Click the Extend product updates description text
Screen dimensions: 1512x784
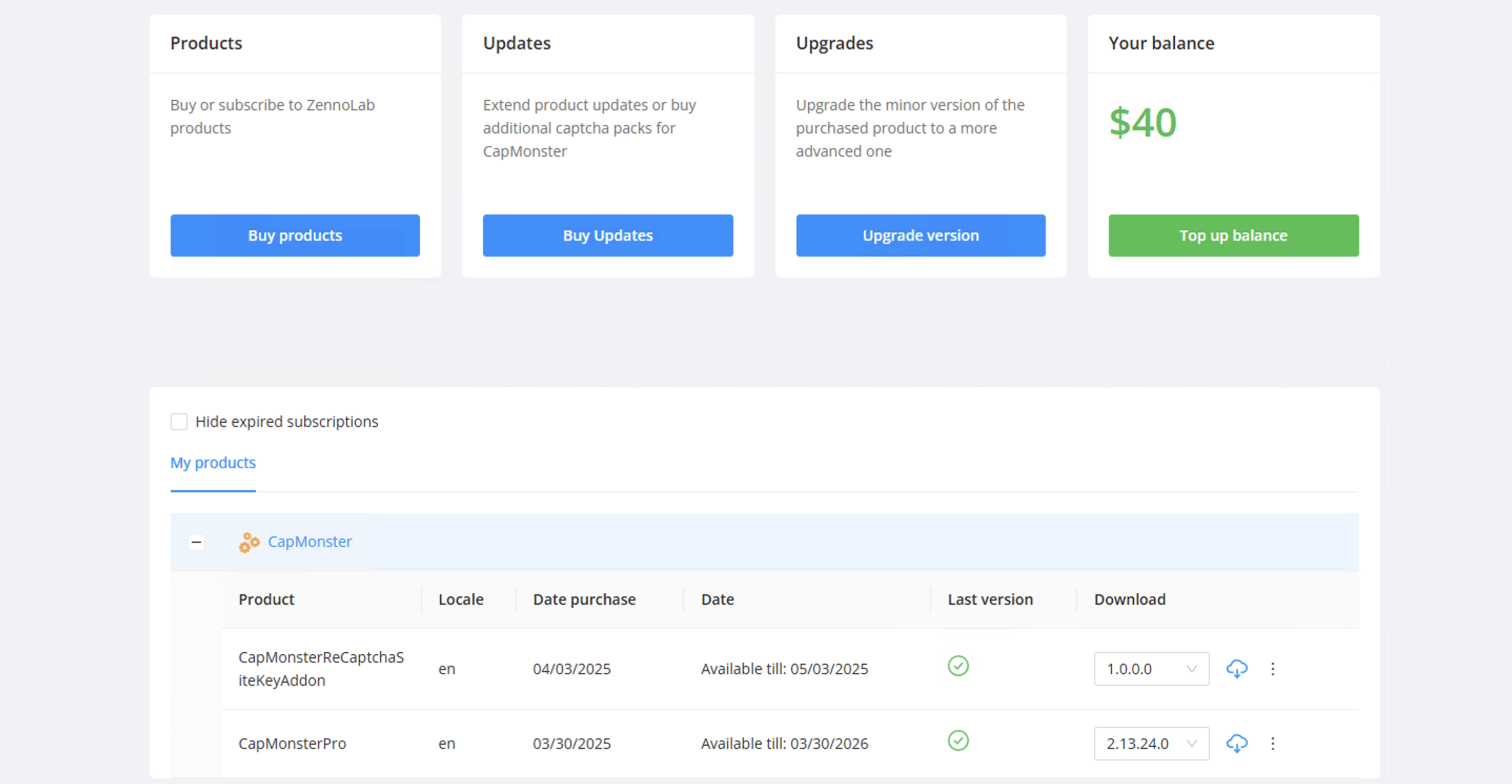[x=589, y=128]
